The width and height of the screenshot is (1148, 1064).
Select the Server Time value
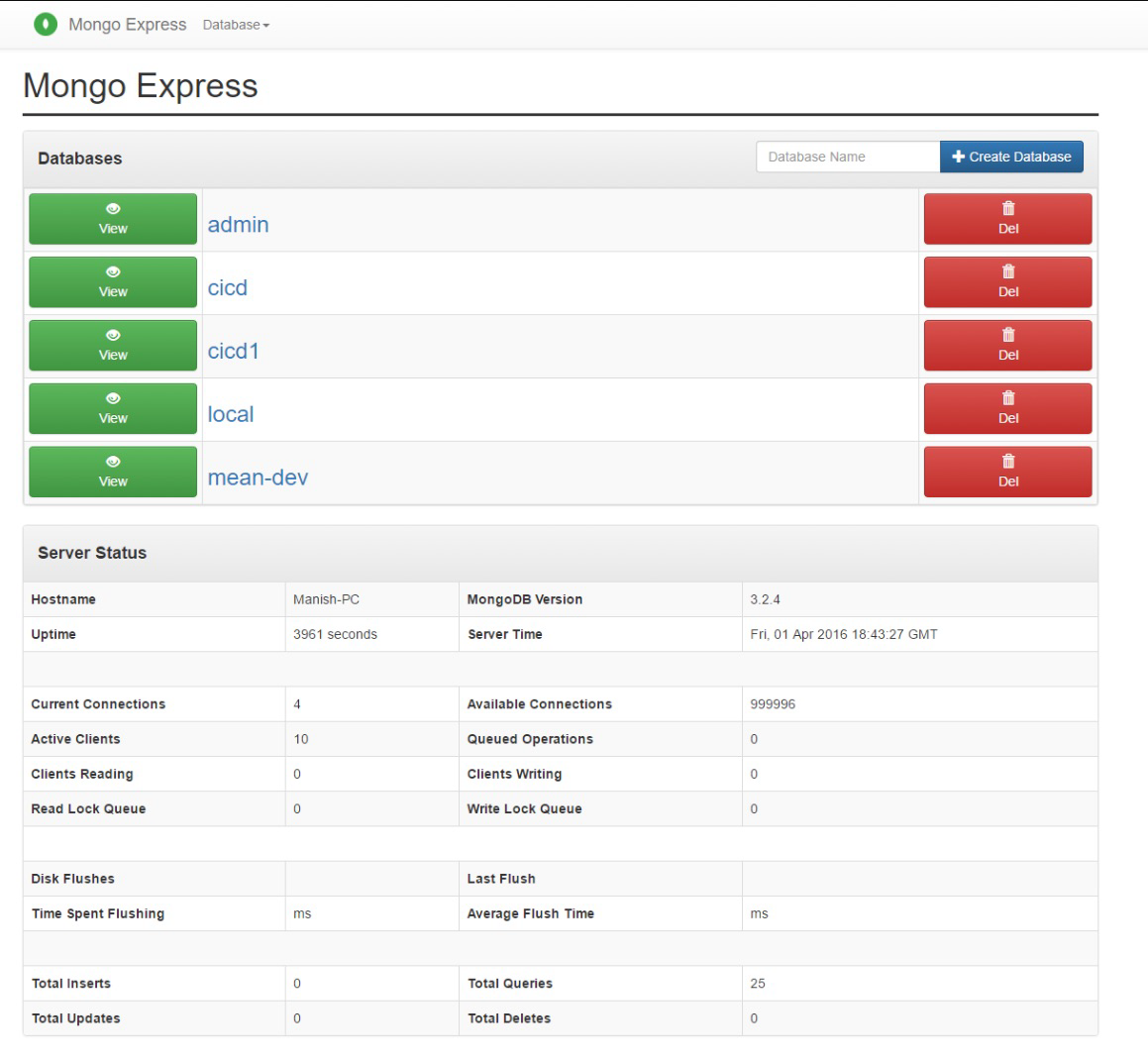844,635
